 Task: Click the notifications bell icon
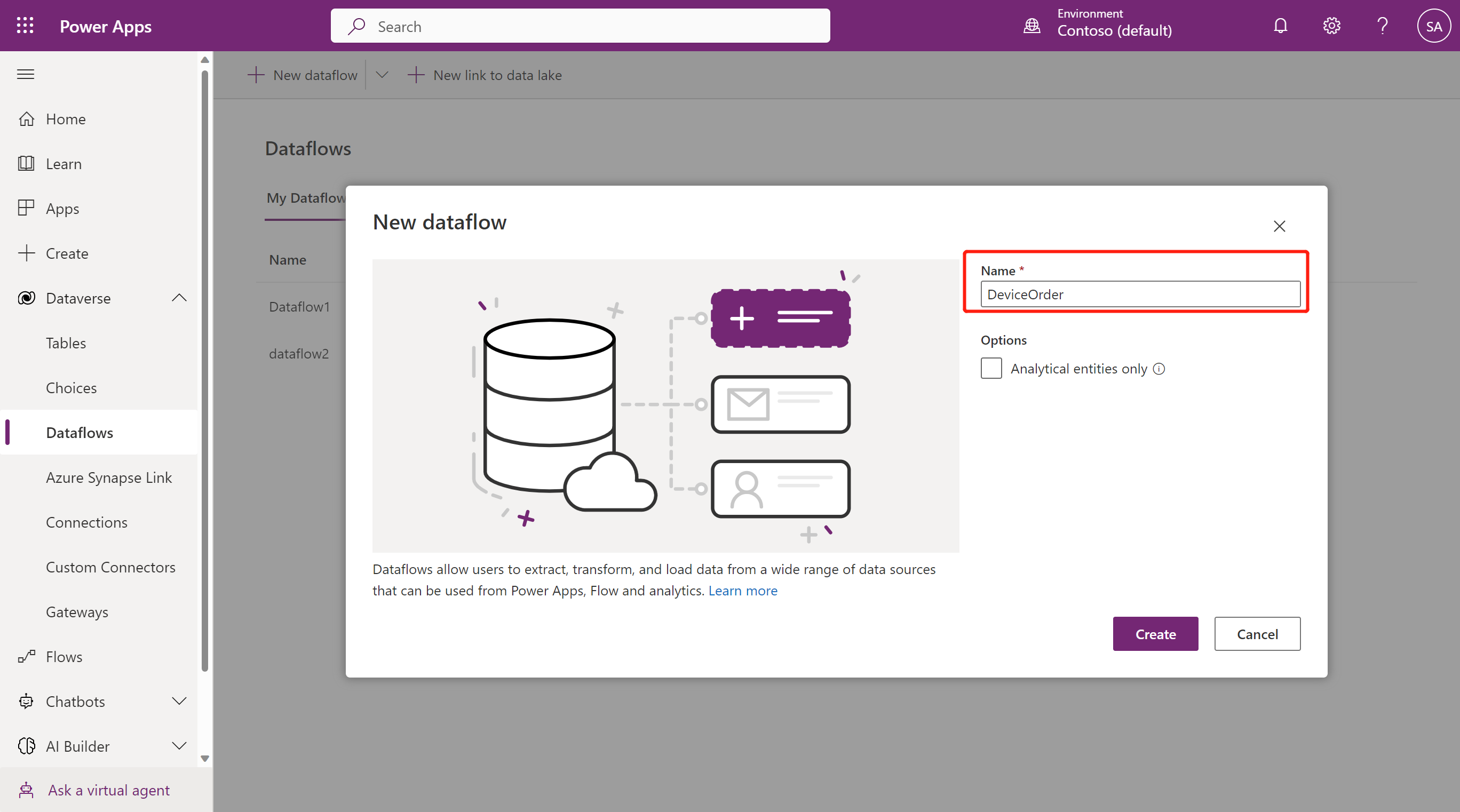(1280, 26)
